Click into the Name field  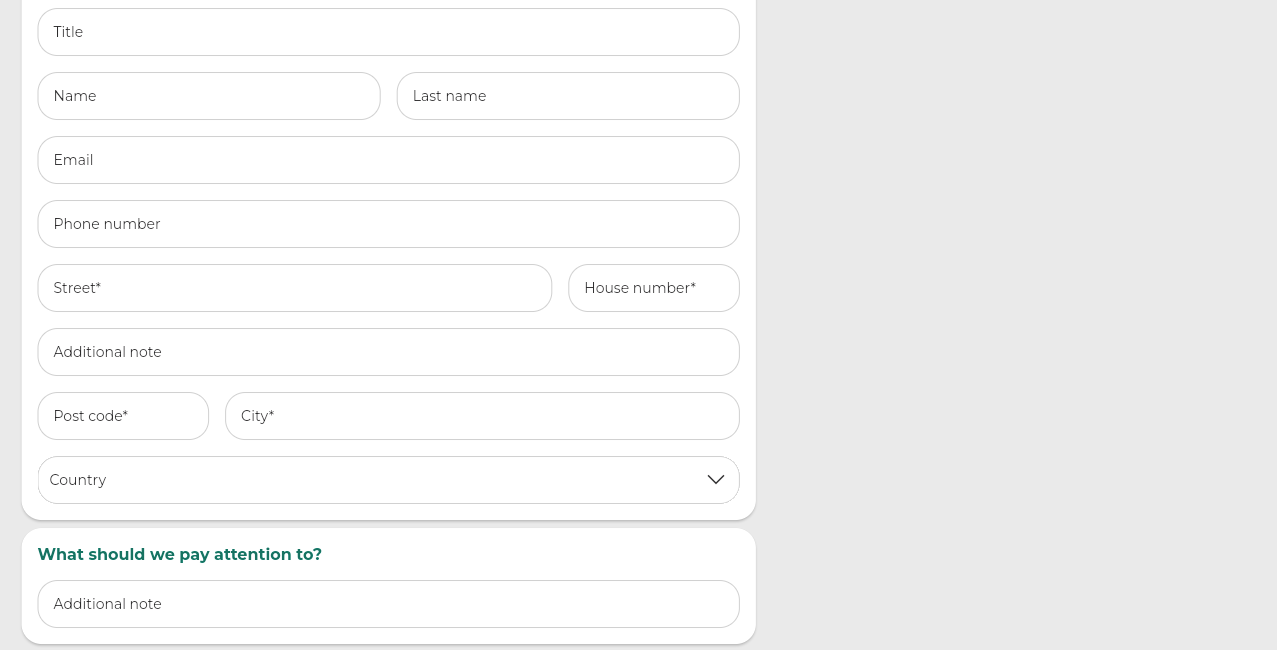click(x=209, y=96)
